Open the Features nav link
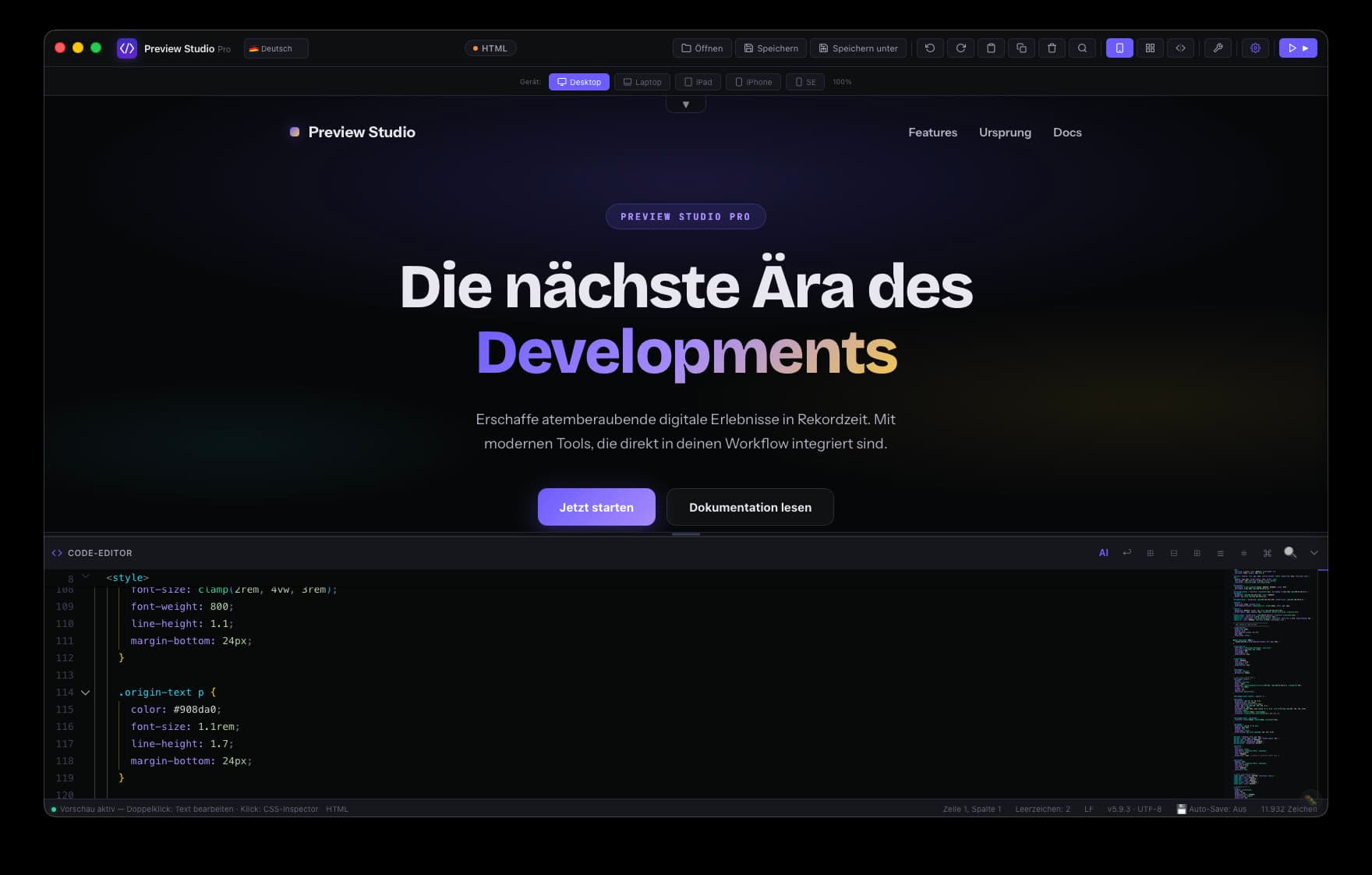 click(x=932, y=133)
